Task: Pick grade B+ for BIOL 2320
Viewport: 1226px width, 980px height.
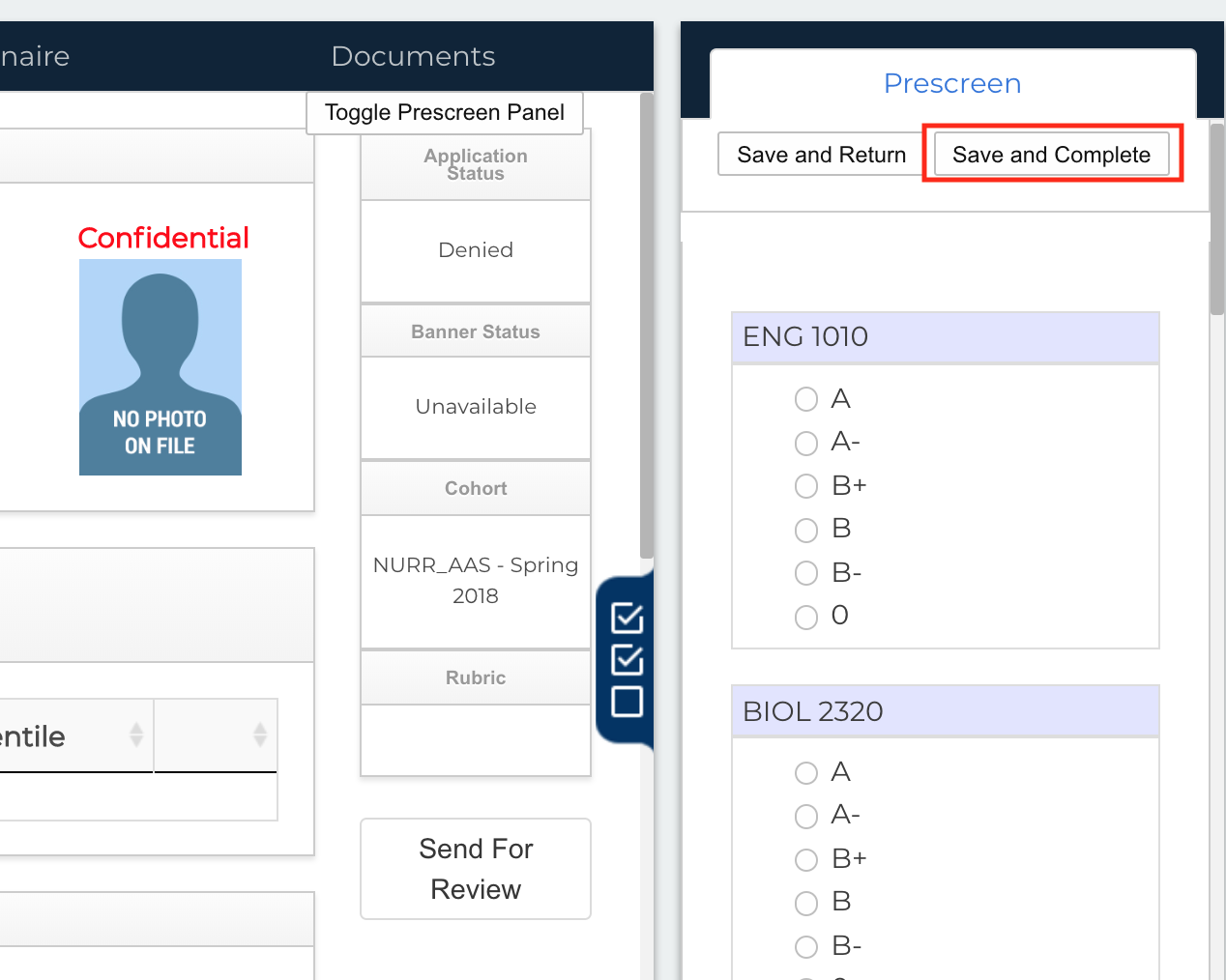Action: pos(806,859)
